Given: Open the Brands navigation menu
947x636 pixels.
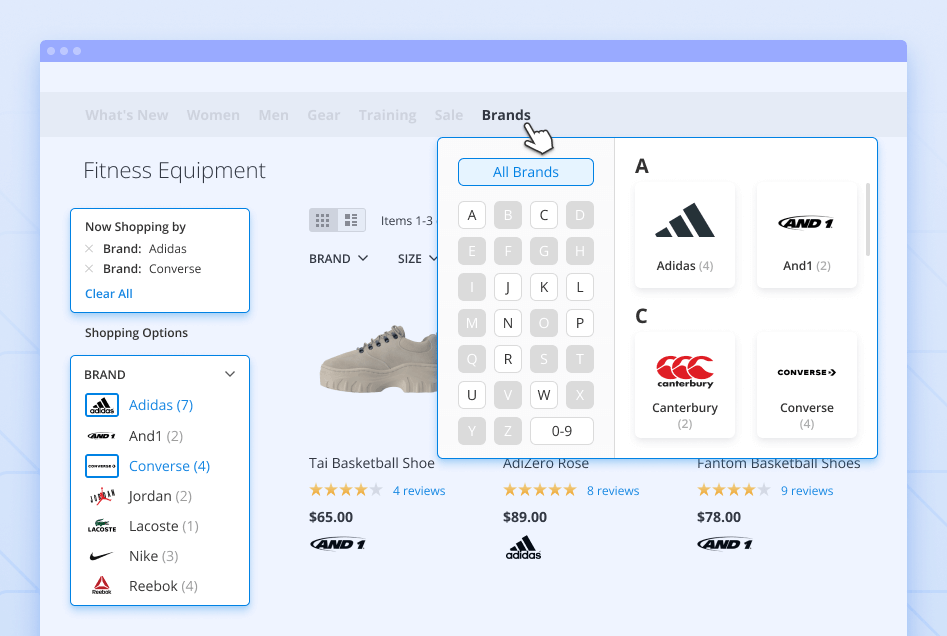Looking at the screenshot, I should (x=506, y=114).
